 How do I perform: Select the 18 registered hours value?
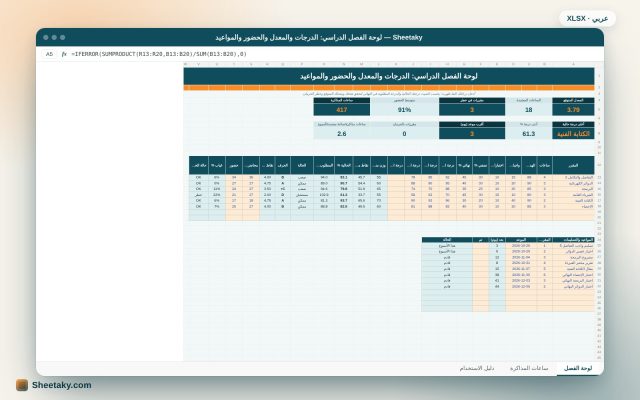(529, 110)
